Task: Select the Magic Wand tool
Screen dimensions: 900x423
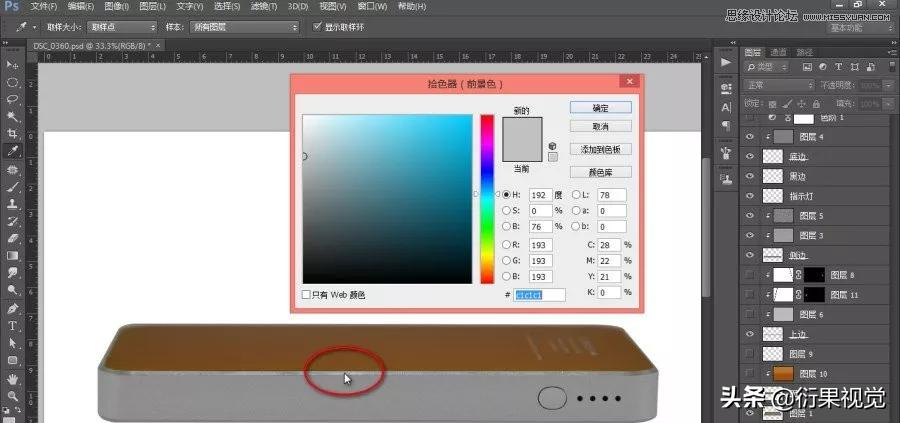Action: (12, 117)
